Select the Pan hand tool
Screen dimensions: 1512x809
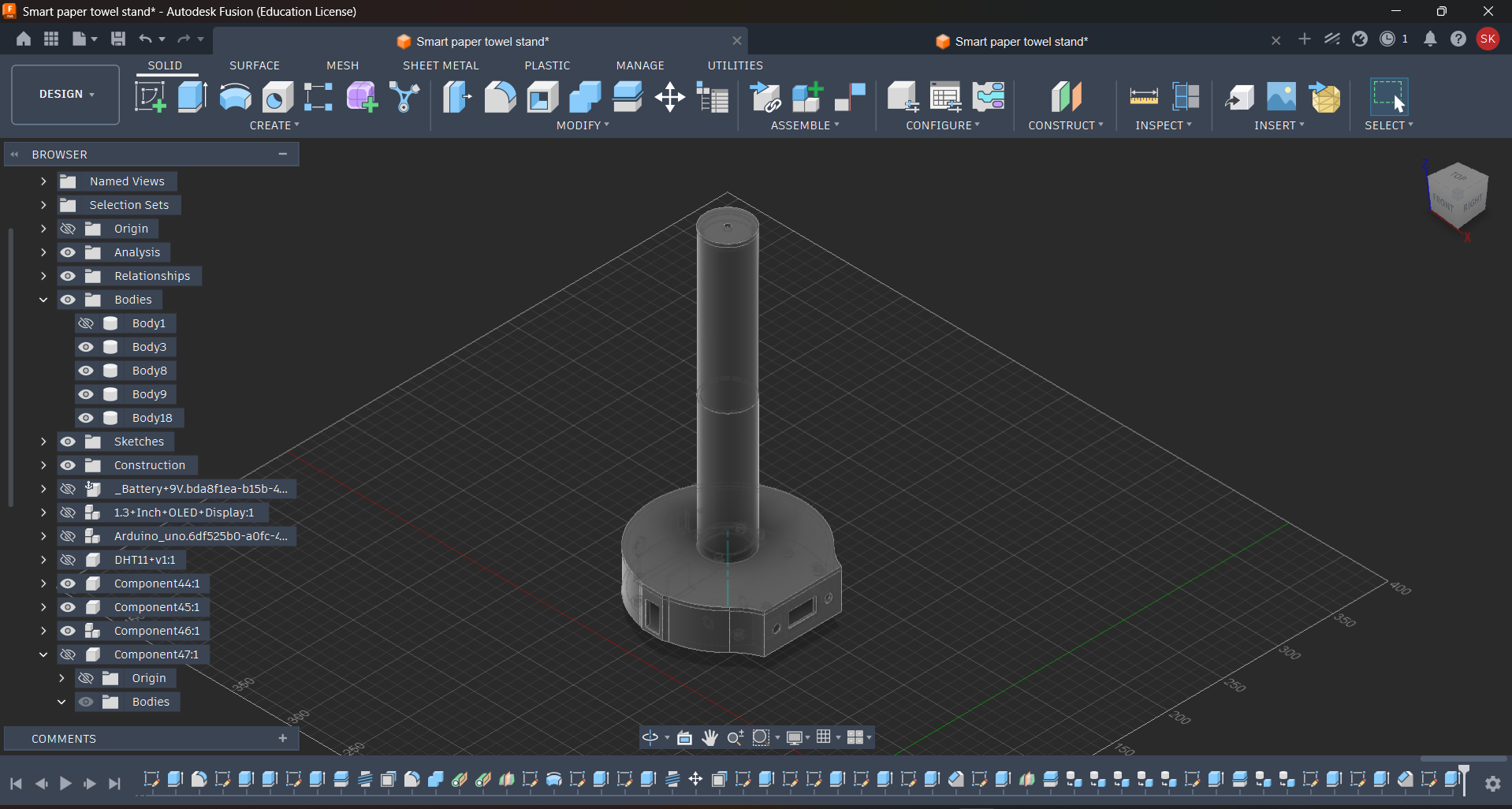pos(710,737)
